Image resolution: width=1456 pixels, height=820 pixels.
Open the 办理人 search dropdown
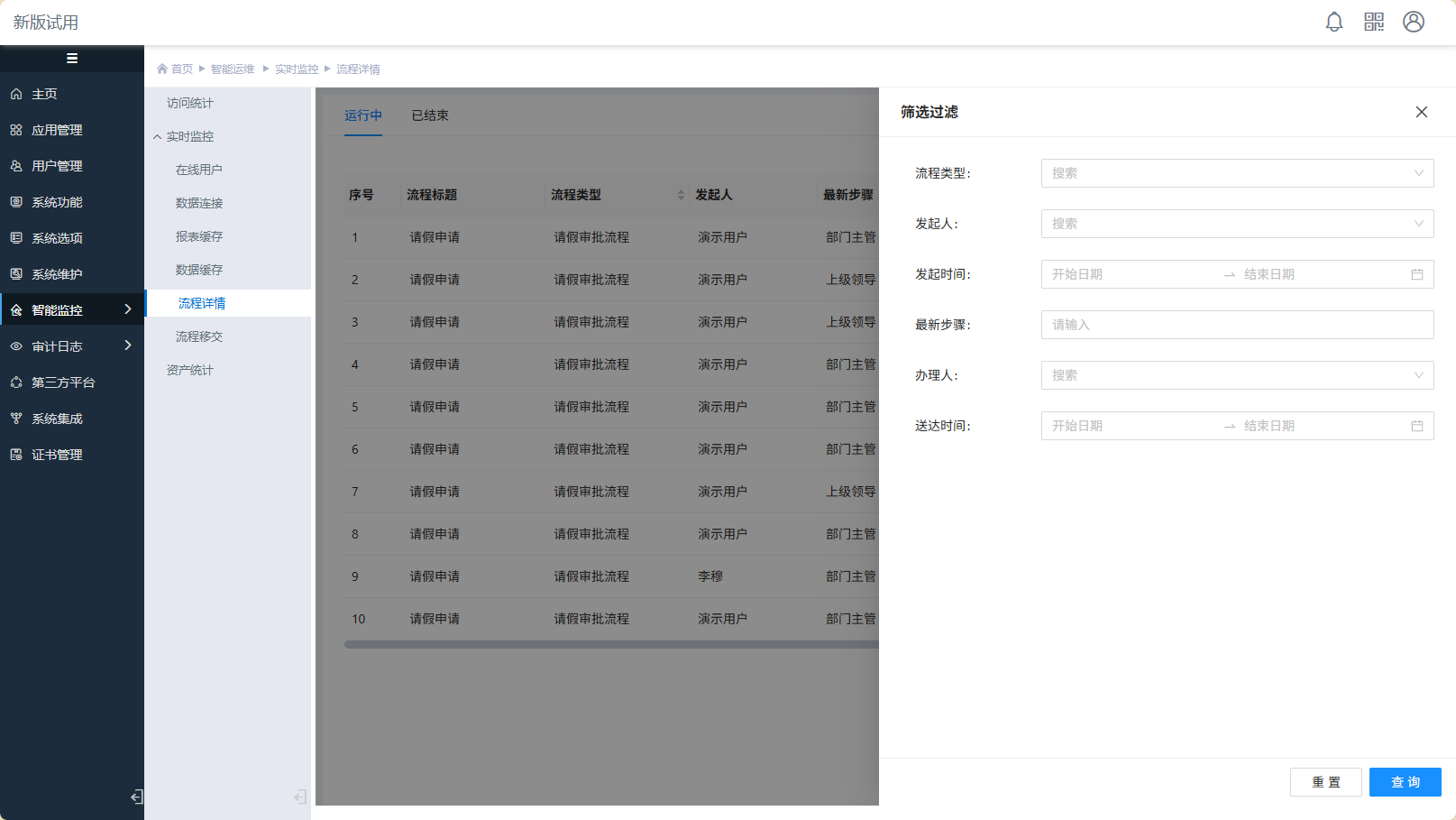(x=1236, y=375)
